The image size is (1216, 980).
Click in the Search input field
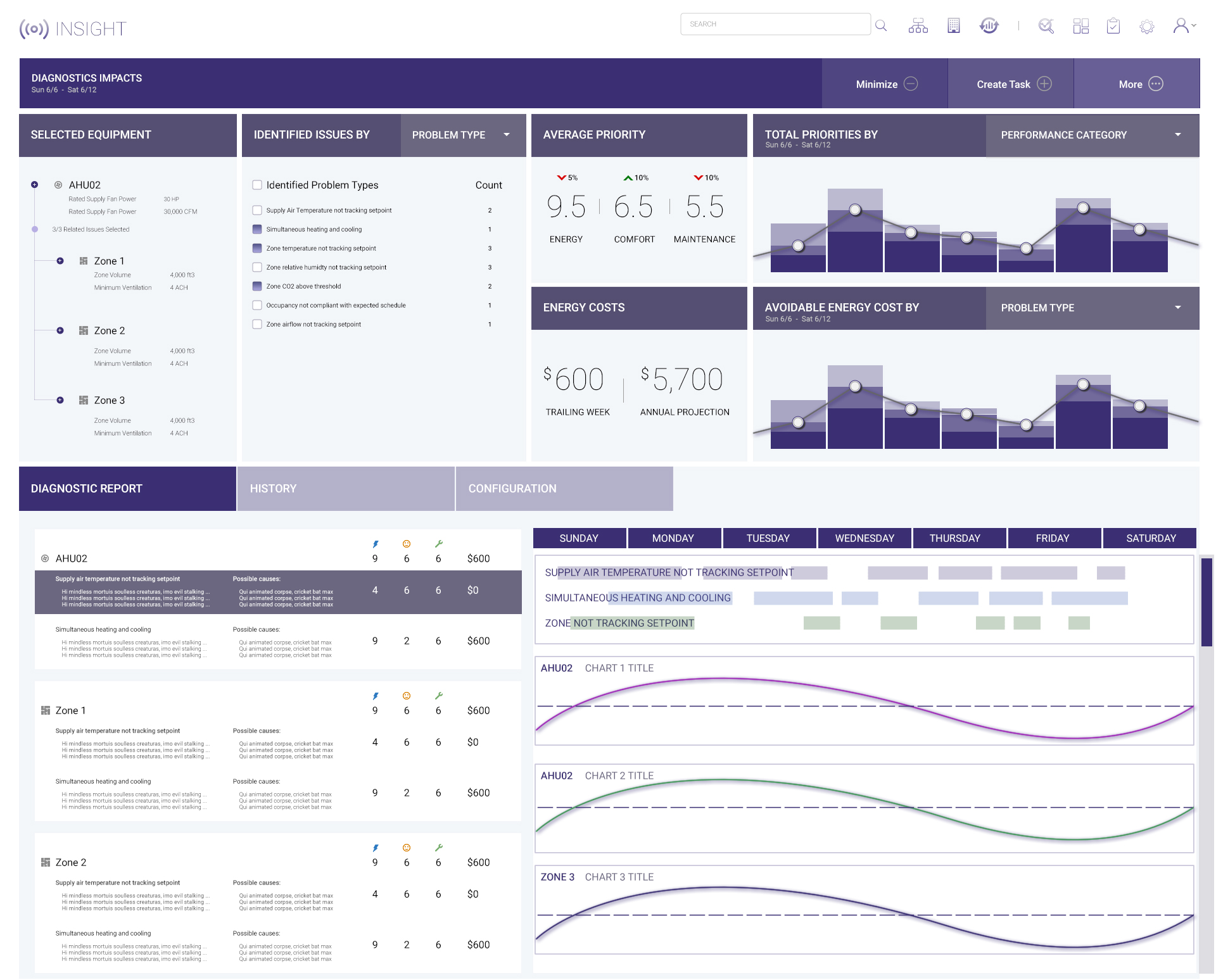775,24
